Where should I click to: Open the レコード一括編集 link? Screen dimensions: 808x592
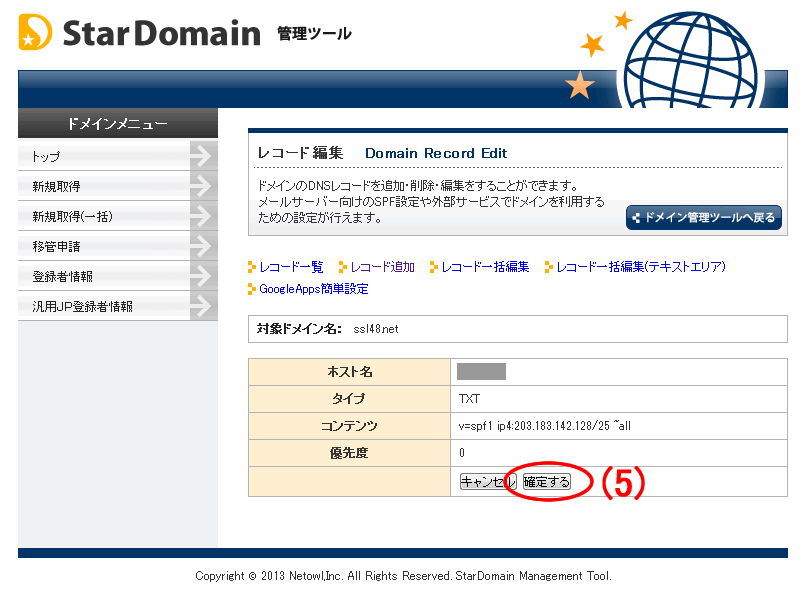(x=485, y=267)
